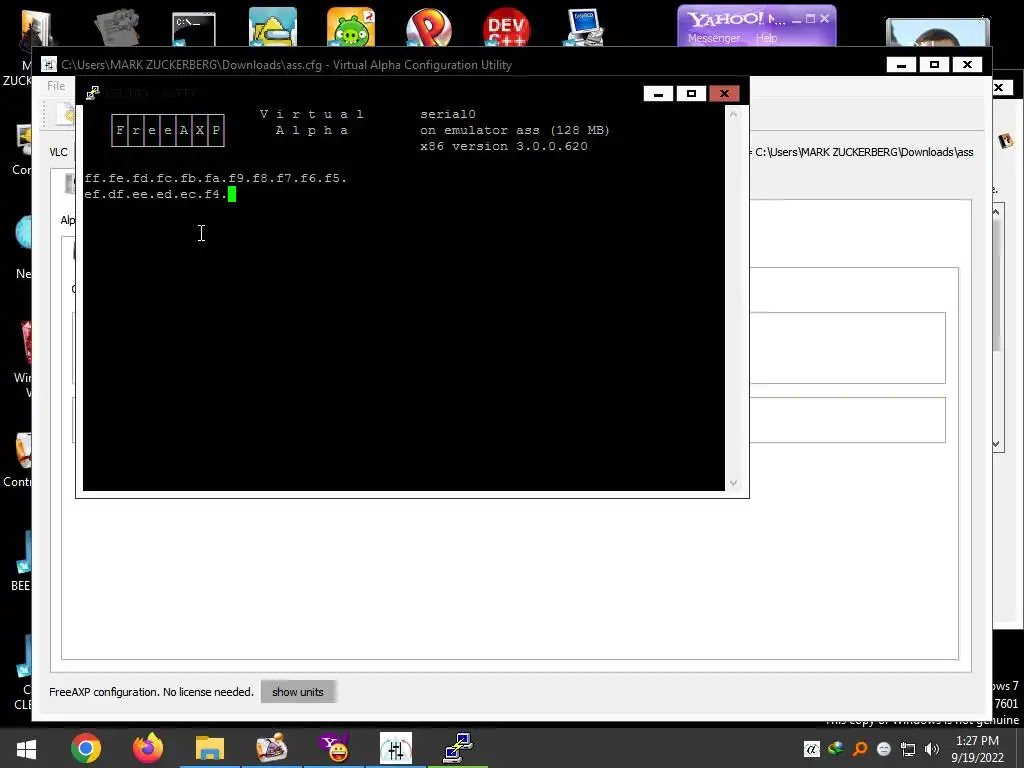Open the Angry Birds pig desktop icon
Image resolution: width=1024 pixels, height=768 pixels.
click(351, 27)
